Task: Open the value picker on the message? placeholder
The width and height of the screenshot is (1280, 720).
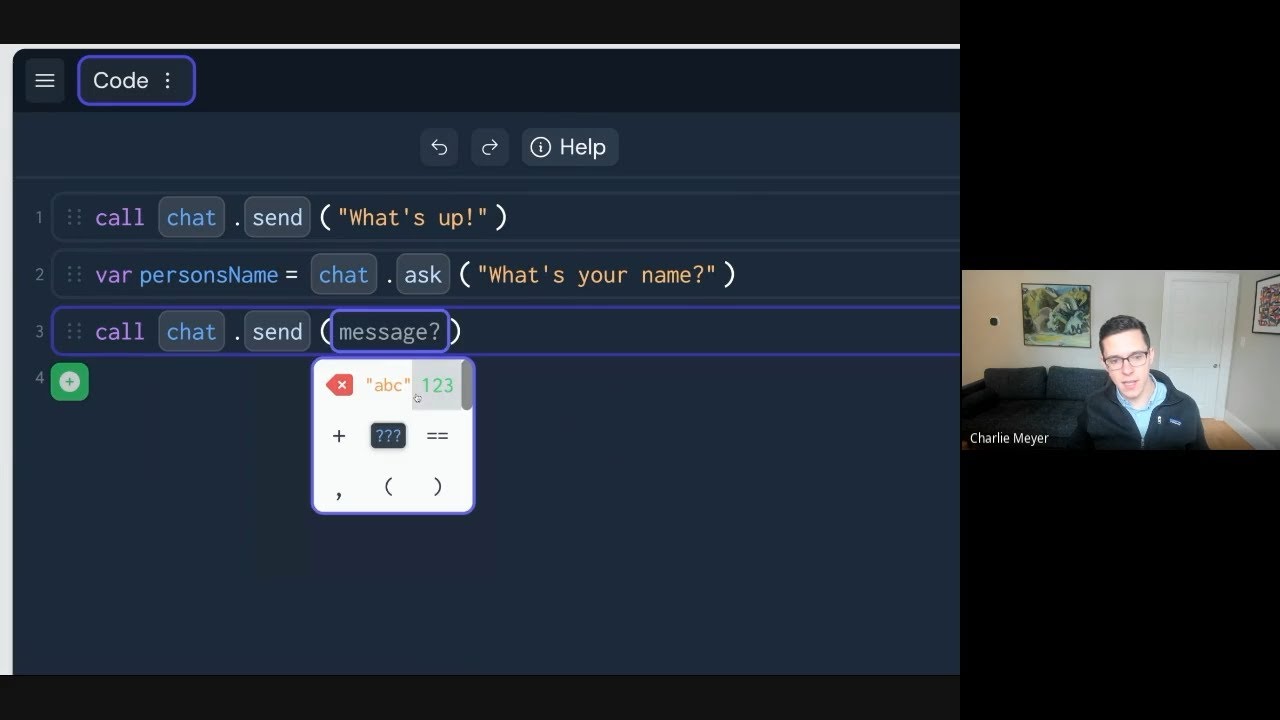Action: [389, 331]
